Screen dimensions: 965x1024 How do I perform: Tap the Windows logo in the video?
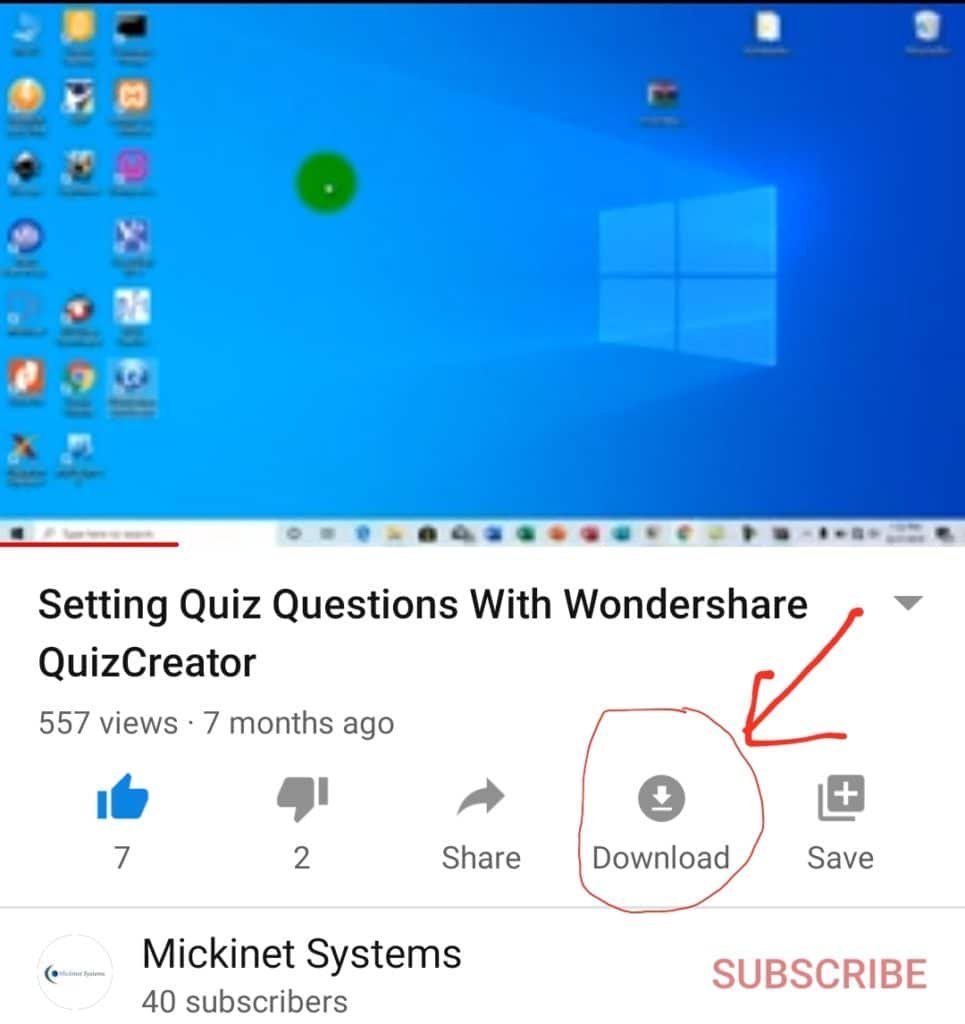(x=688, y=276)
